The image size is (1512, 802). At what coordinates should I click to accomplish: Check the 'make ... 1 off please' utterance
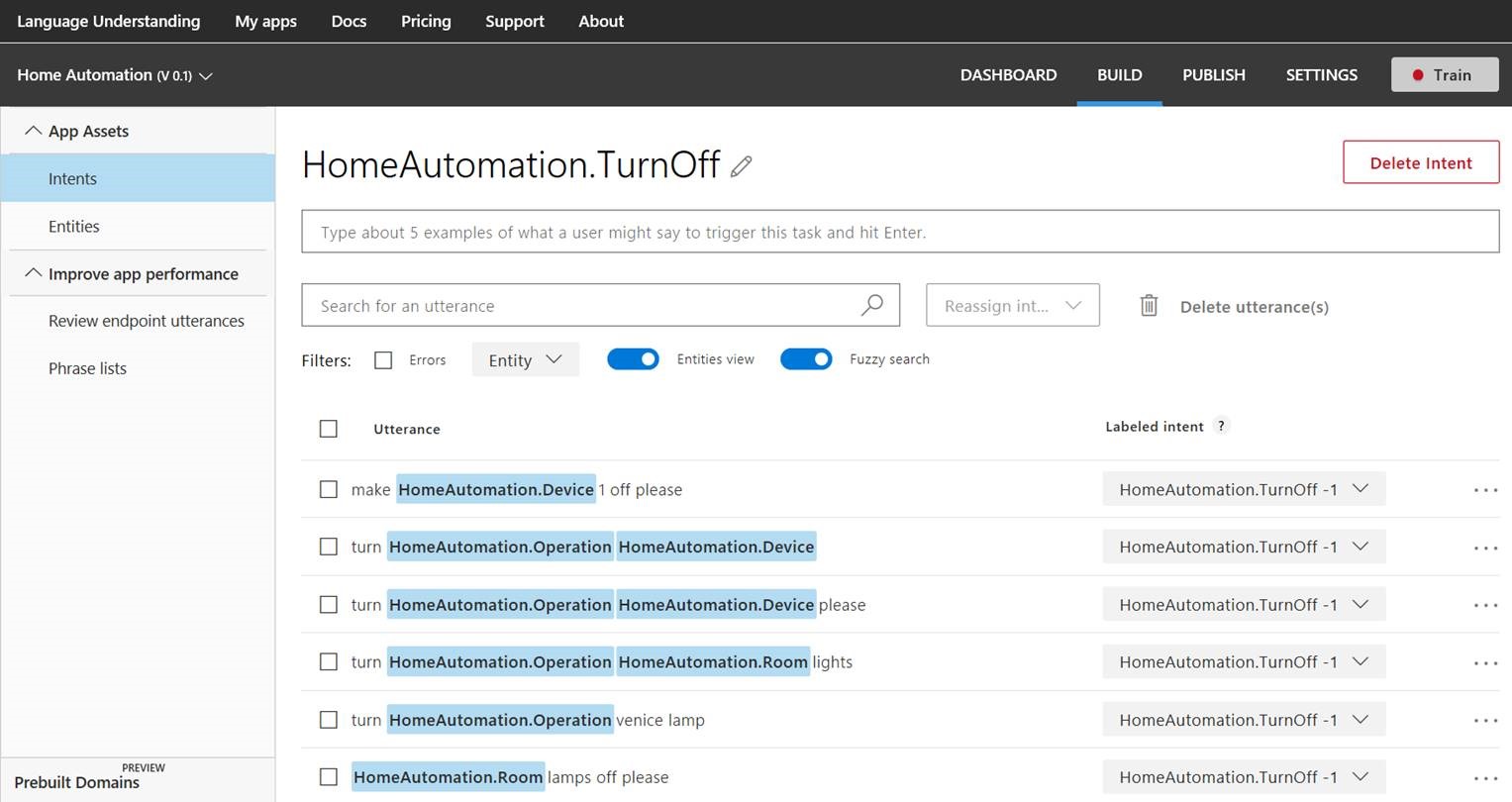(x=329, y=489)
